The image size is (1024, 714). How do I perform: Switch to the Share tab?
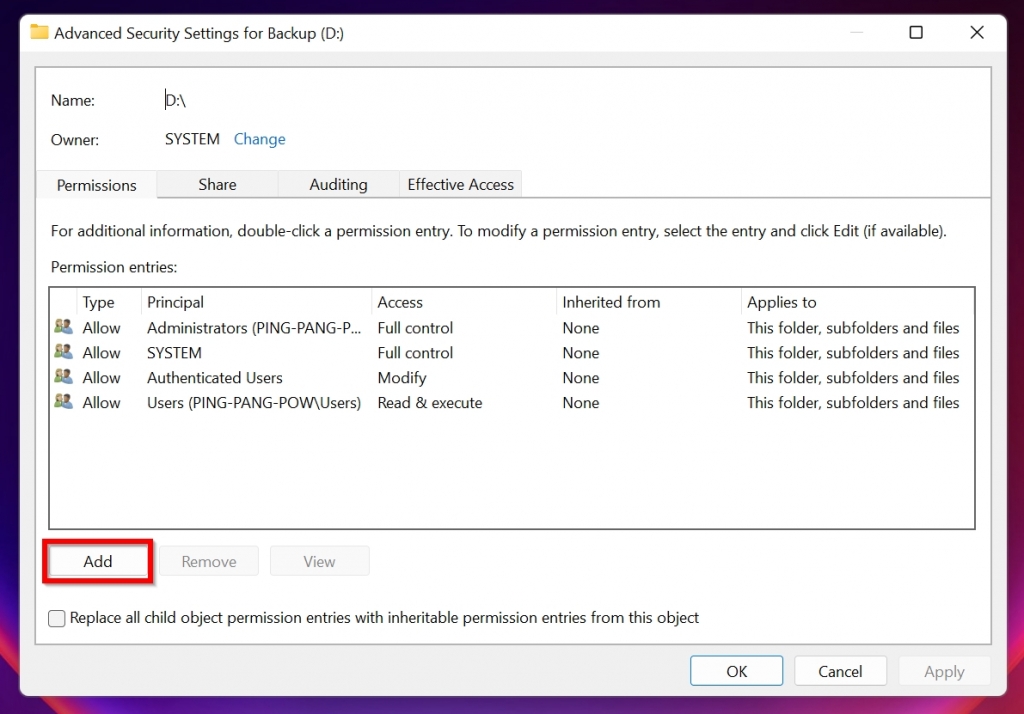217,184
